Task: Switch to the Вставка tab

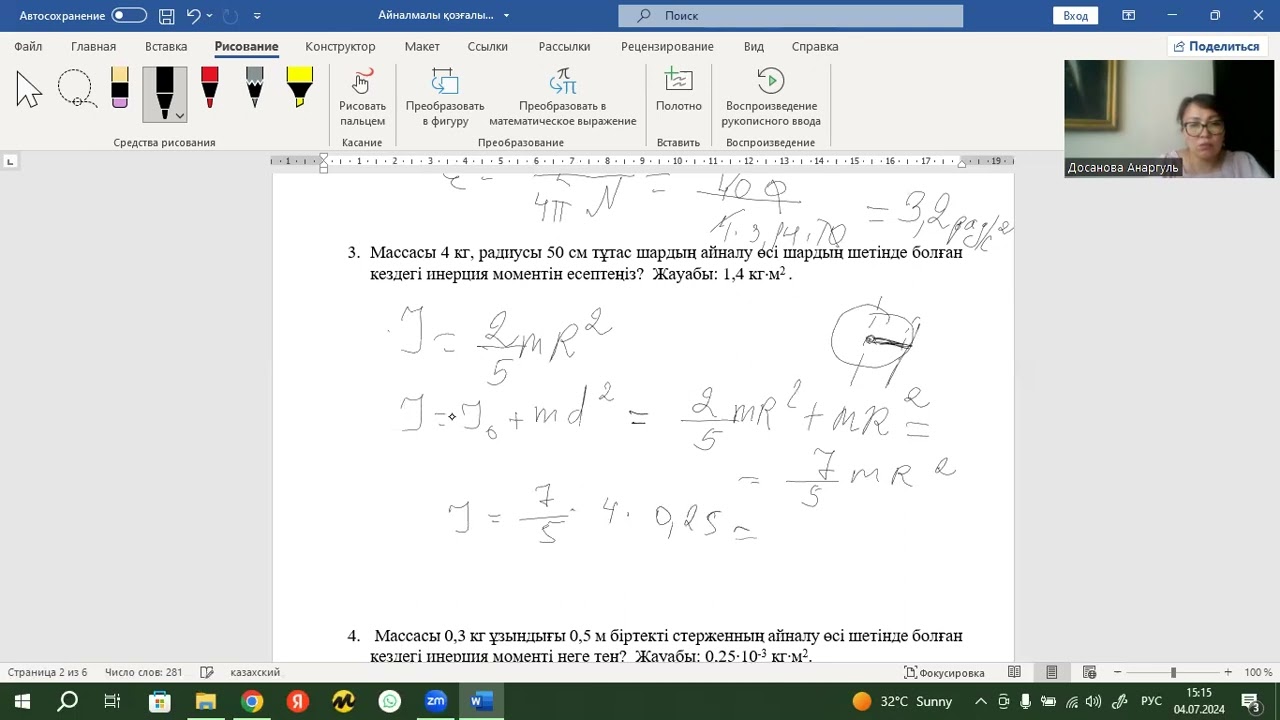Action: pyautogui.click(x=166, y=46)
